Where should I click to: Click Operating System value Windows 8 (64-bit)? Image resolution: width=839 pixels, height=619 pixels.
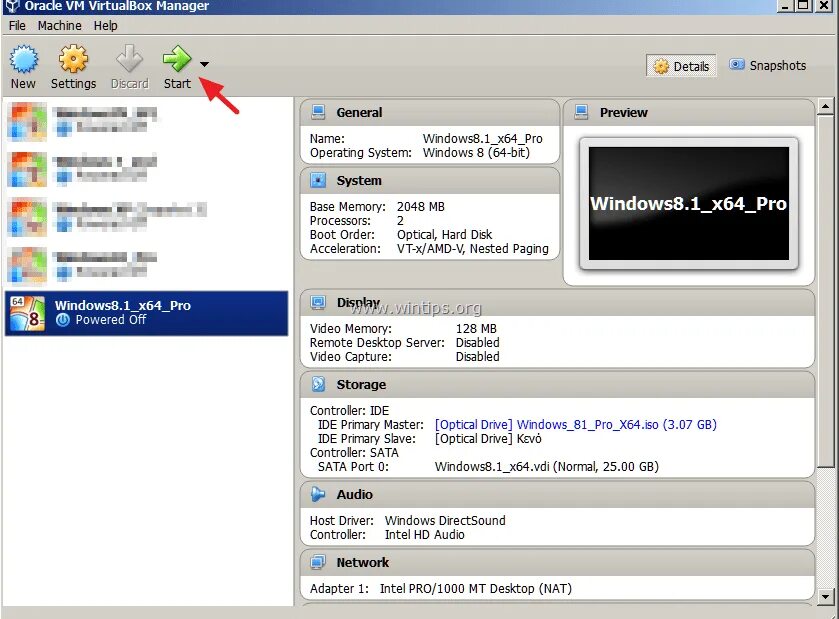click(x=476, y=153)
